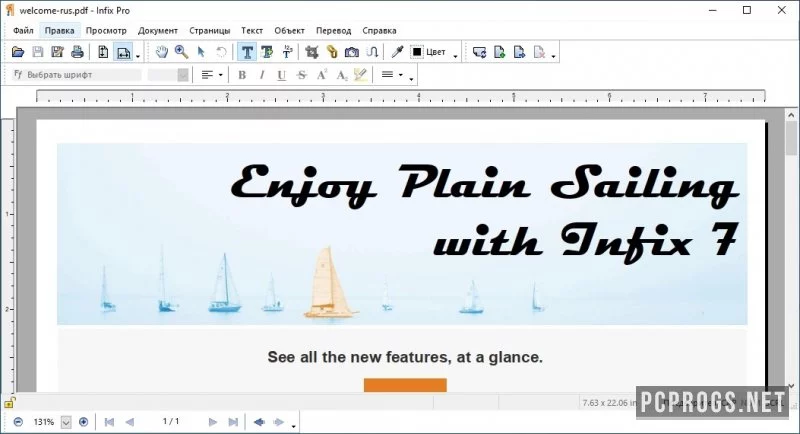Open the Справка menu
Viewport: 800px width, 434px height.
click(x=380, y=31)
